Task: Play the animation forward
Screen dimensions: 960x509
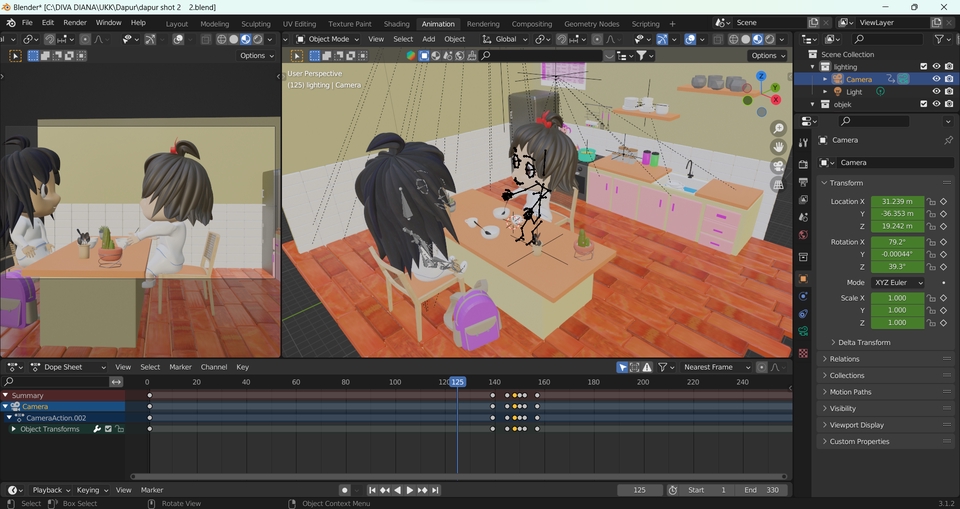Action: pyautogui.click(x=410, y=490)
